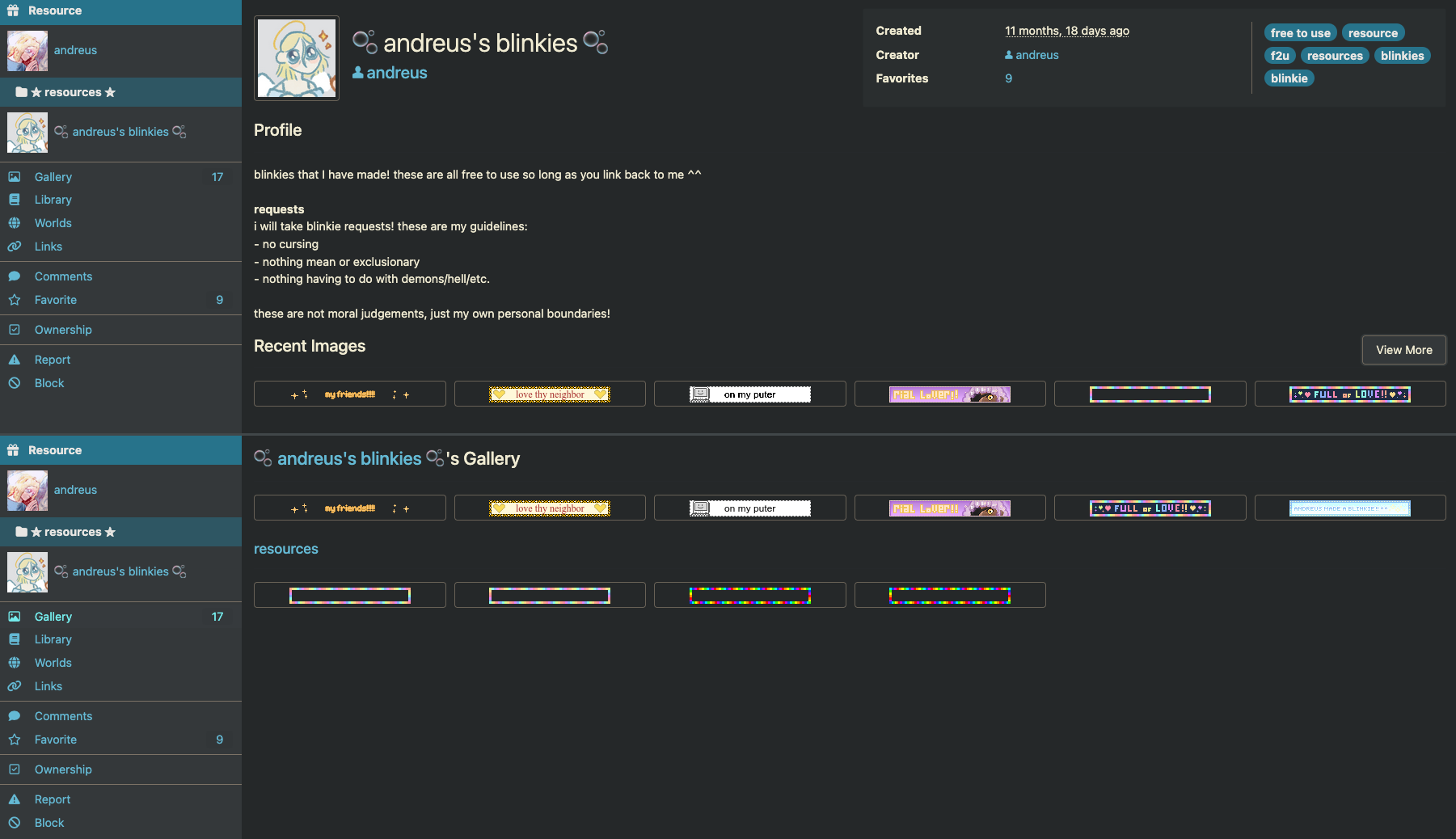Click the Worlds globe icon in top sidebar
This screenshot has width=1456, height=839.
tap(15, 223)
